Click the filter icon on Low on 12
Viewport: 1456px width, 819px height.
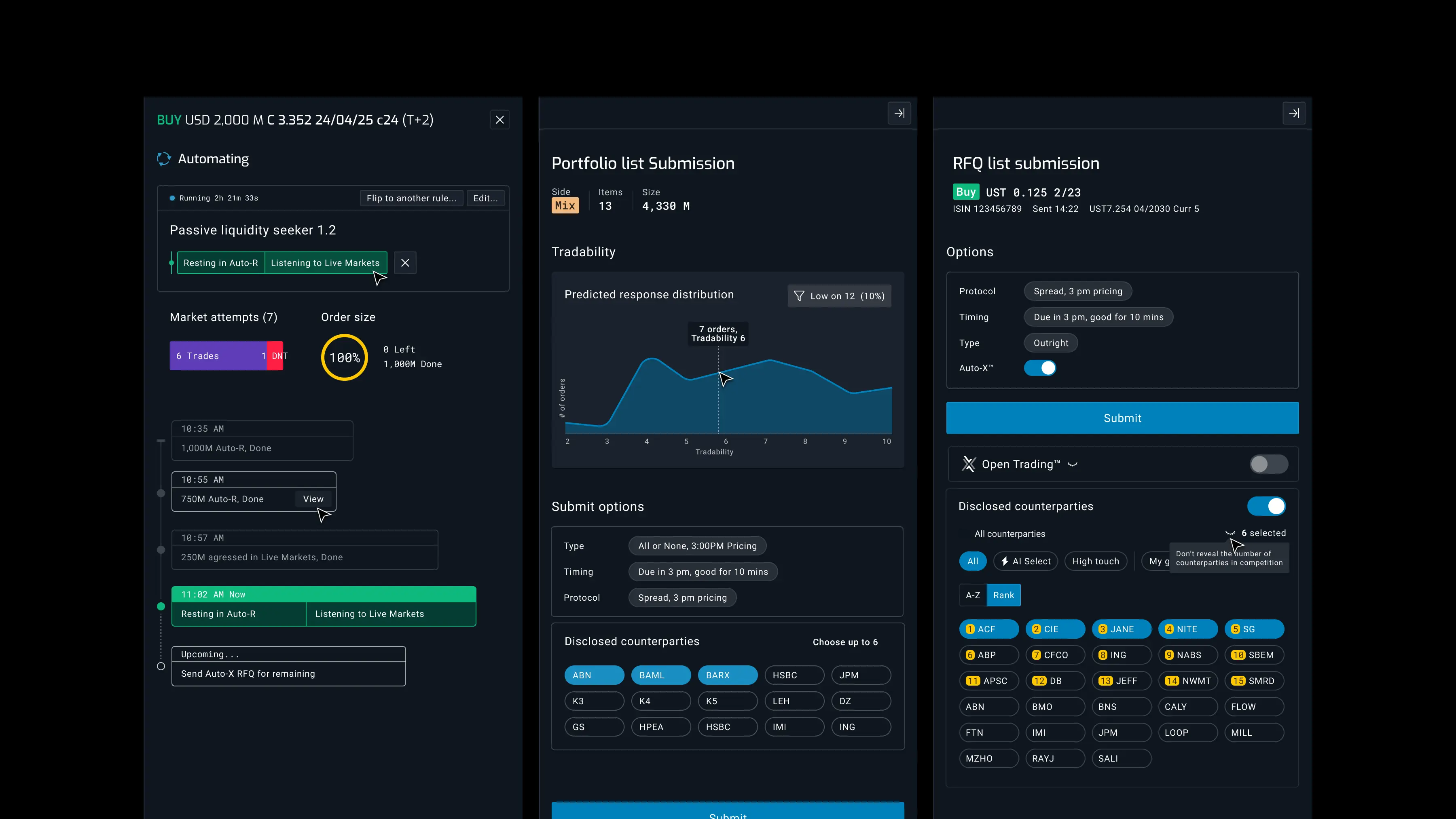[799, 296]
